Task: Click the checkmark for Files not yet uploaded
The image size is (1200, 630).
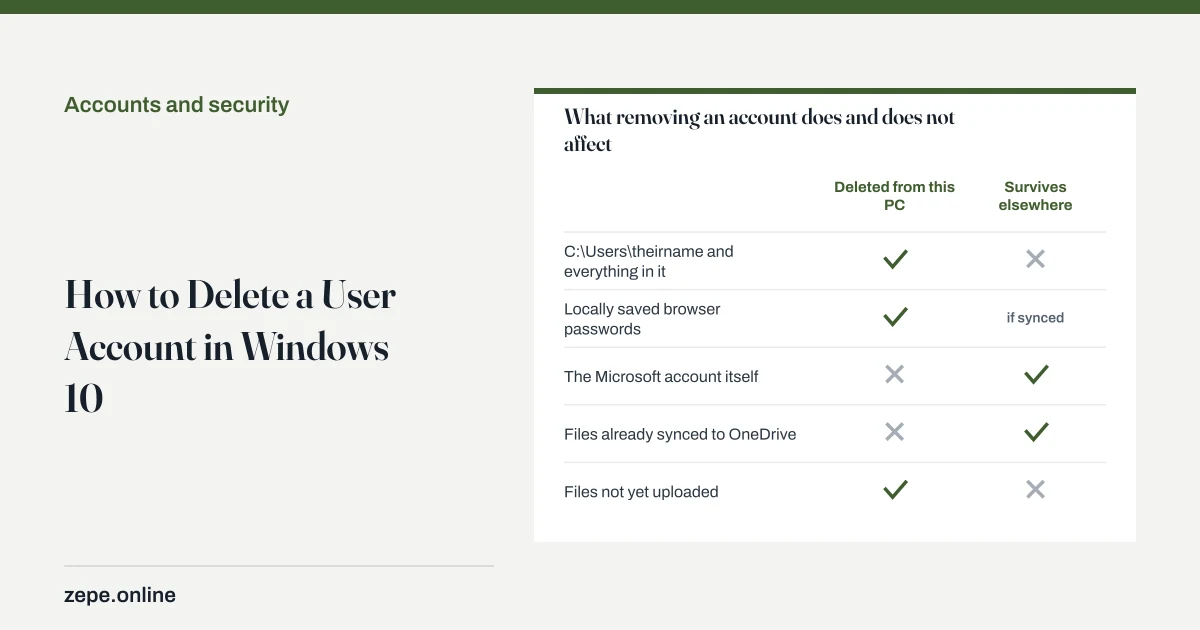Action: click(895, 489)
